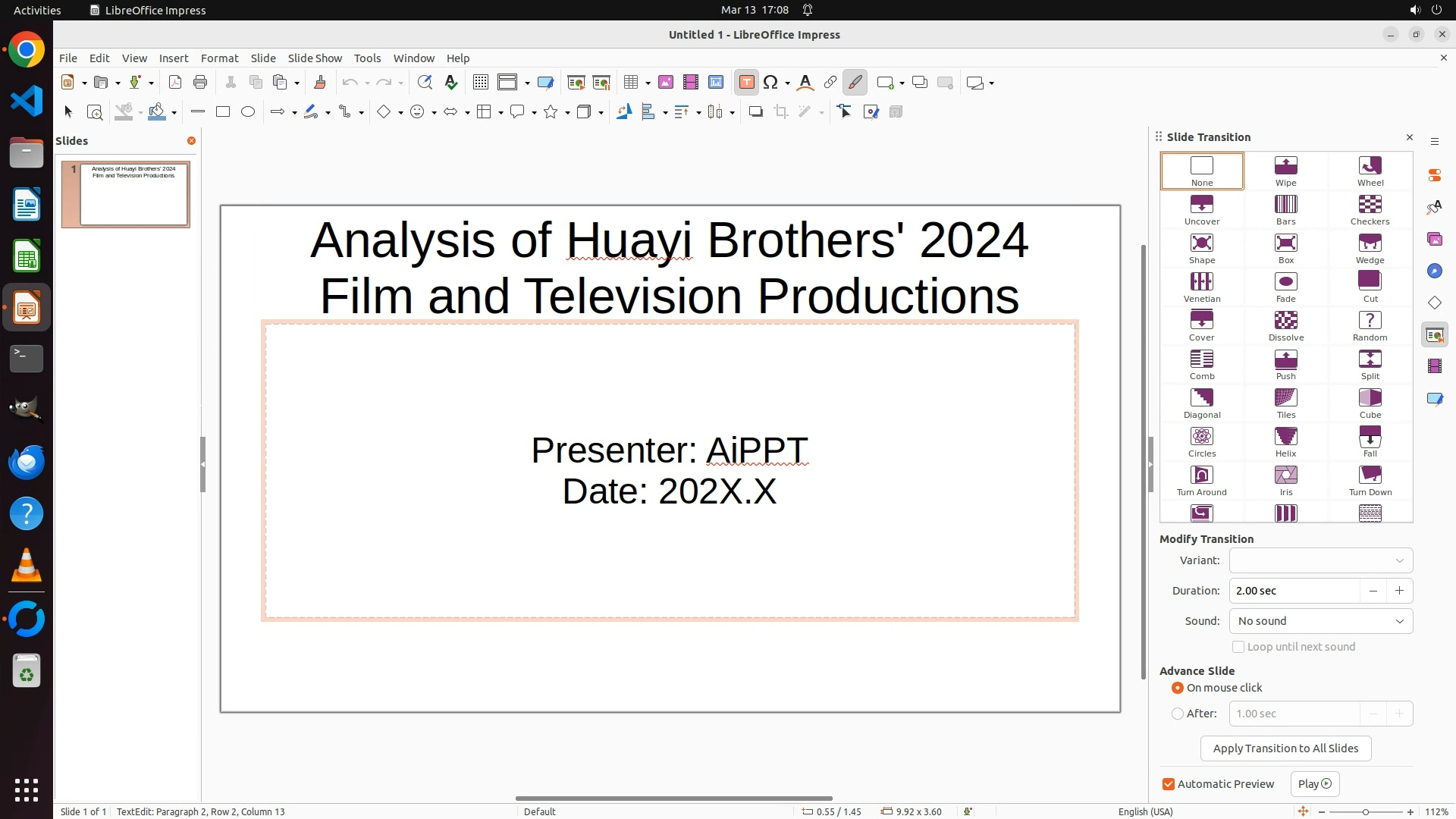Click the Insert Text Box tool
1456x819 pixels.
coord(746,83)
